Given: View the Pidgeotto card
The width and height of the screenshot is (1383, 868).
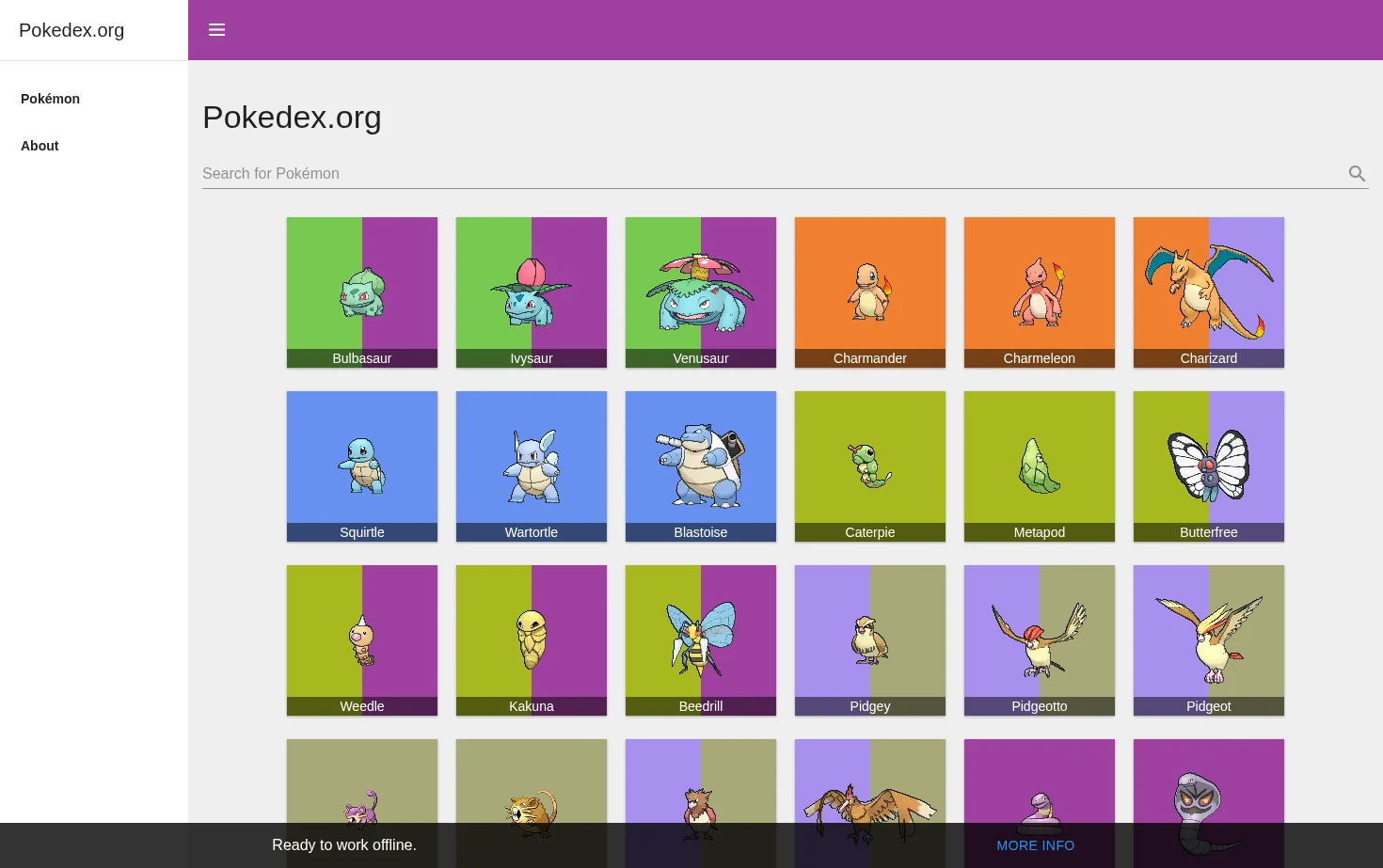Looking at the screenshot, I should click(1040, 640).
